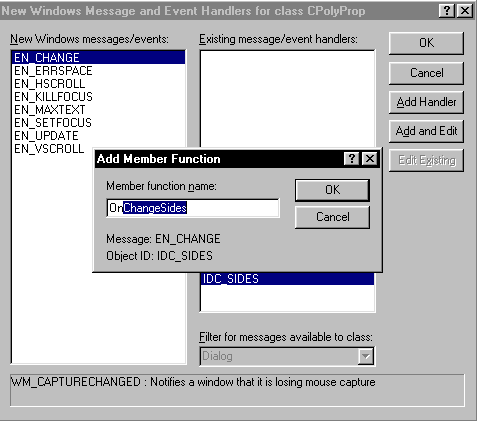Click the help icon in Add Member Function title bar
The width and height of the screenshot is (477, 421).
click(x=351, y=159)
